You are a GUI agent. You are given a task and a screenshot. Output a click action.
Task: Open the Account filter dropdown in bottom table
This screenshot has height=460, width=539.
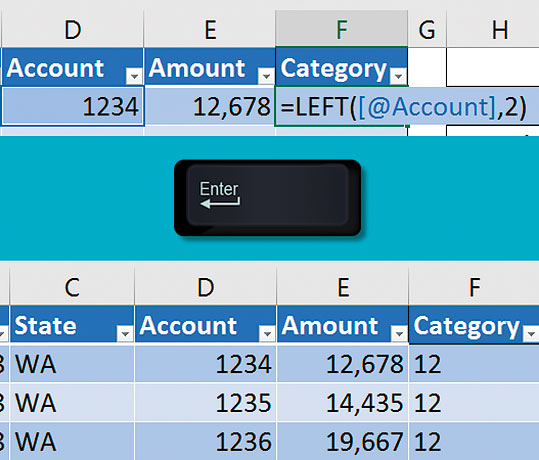point(267,333)
